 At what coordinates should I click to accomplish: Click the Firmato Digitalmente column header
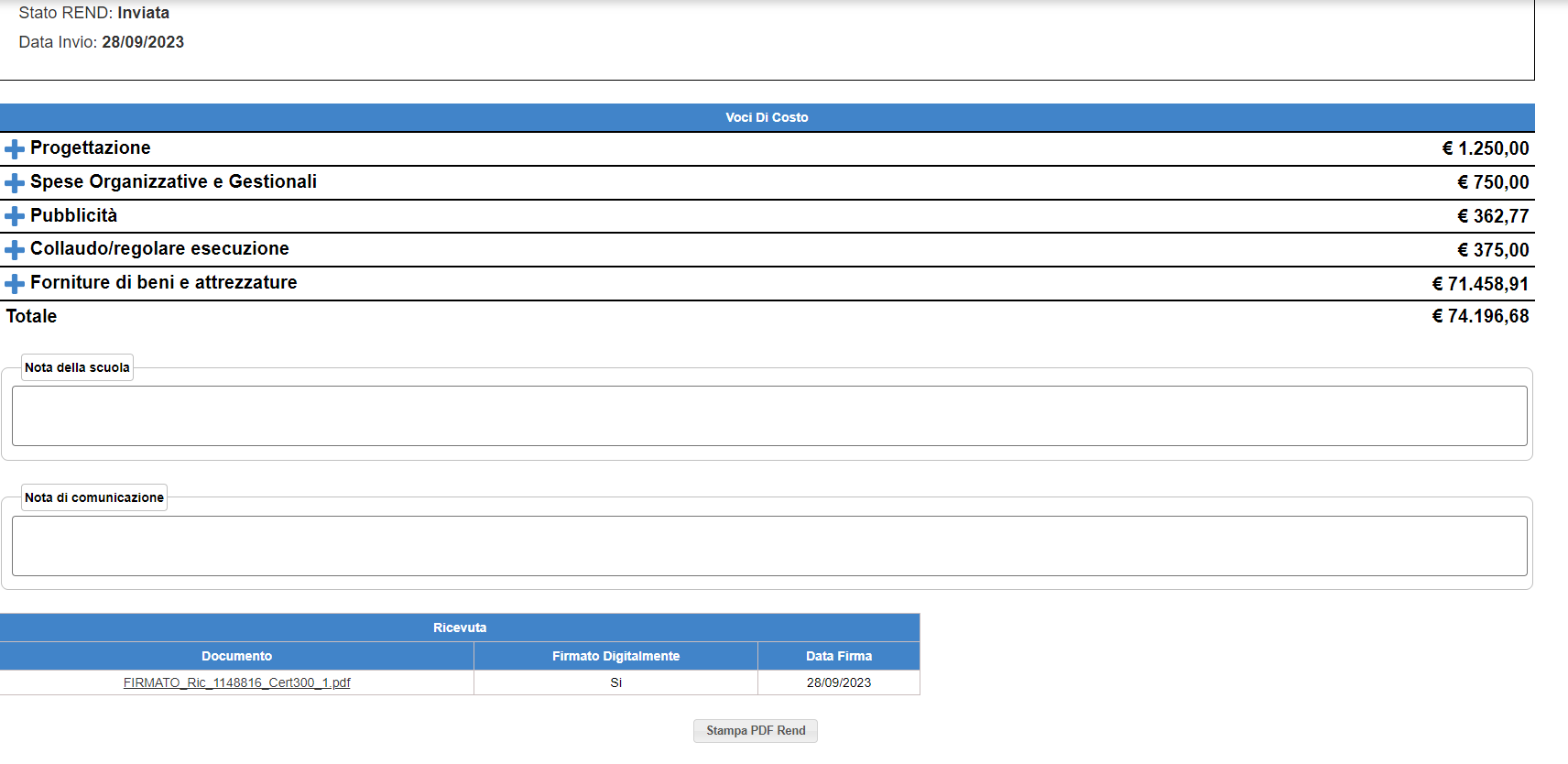(x=615, y=656)
